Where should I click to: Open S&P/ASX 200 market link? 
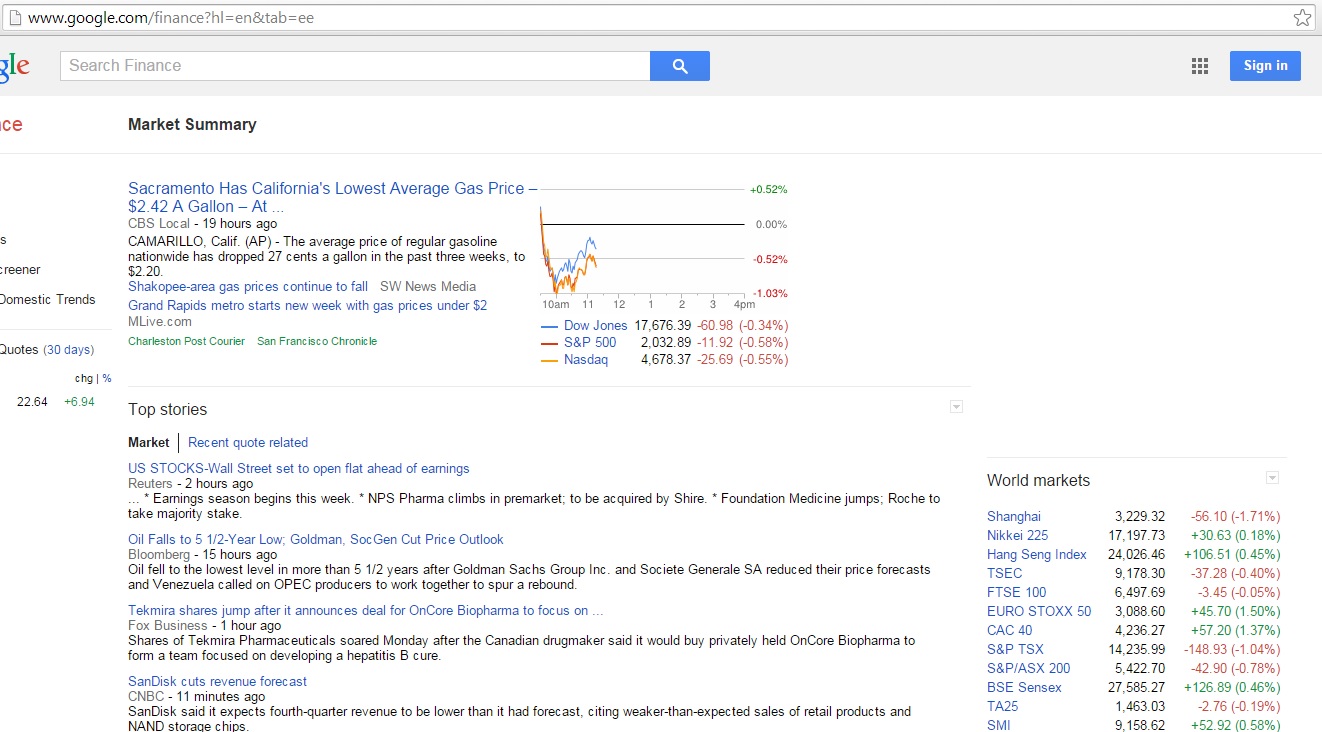[x=1029, y=668]
